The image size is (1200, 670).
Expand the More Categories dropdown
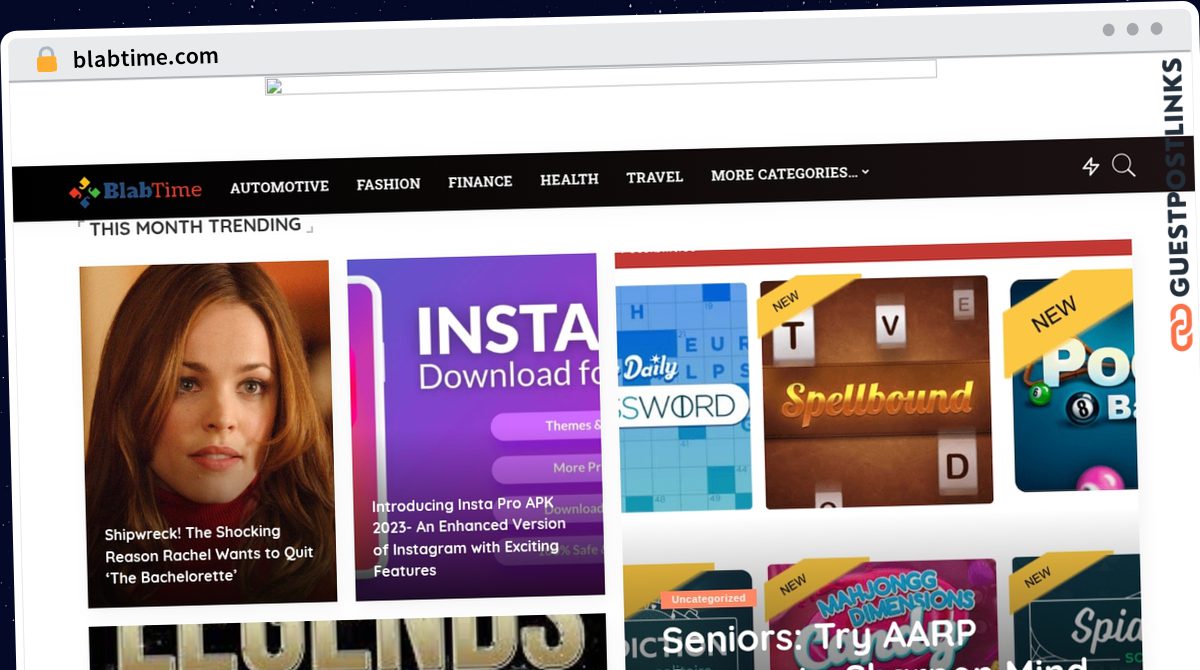tap(790, 174)
